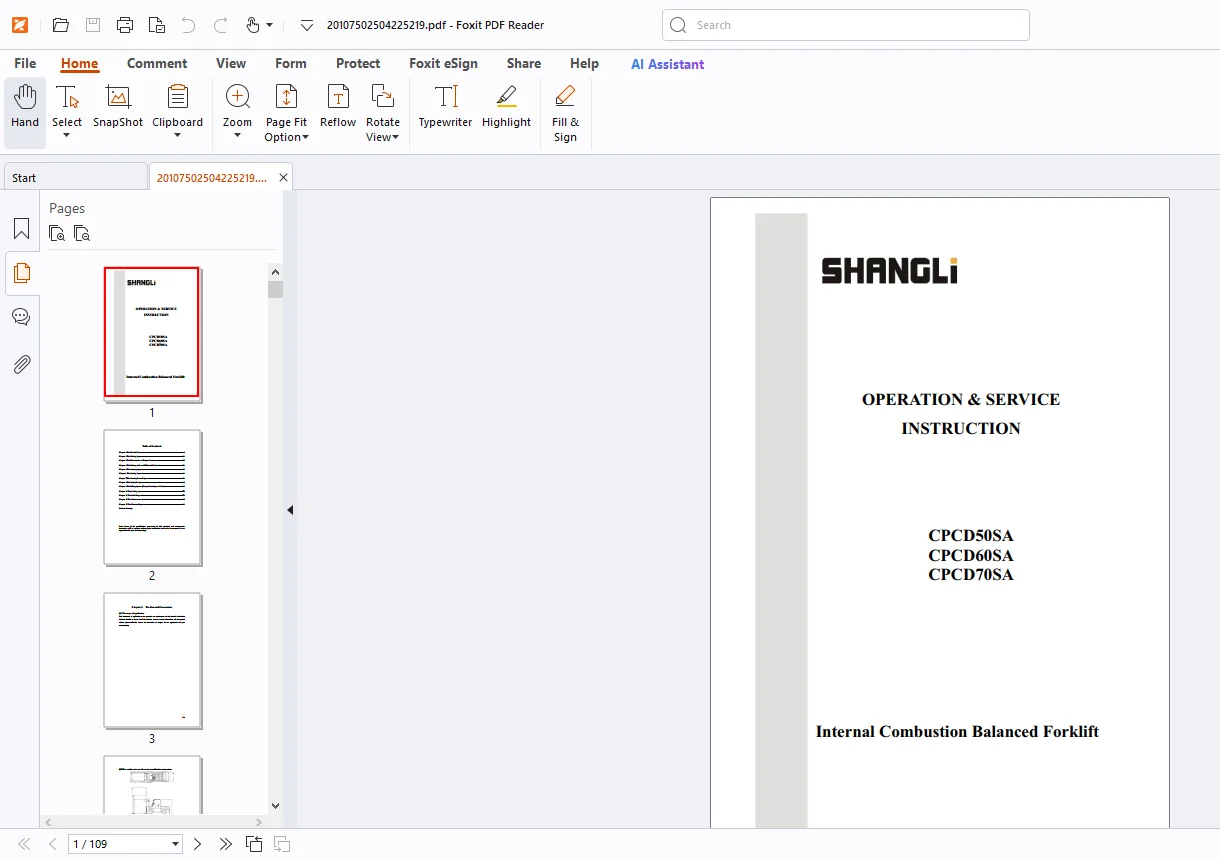Go to next page arrow
This screenshot has height=860, width=1220.
pos(198,844)
